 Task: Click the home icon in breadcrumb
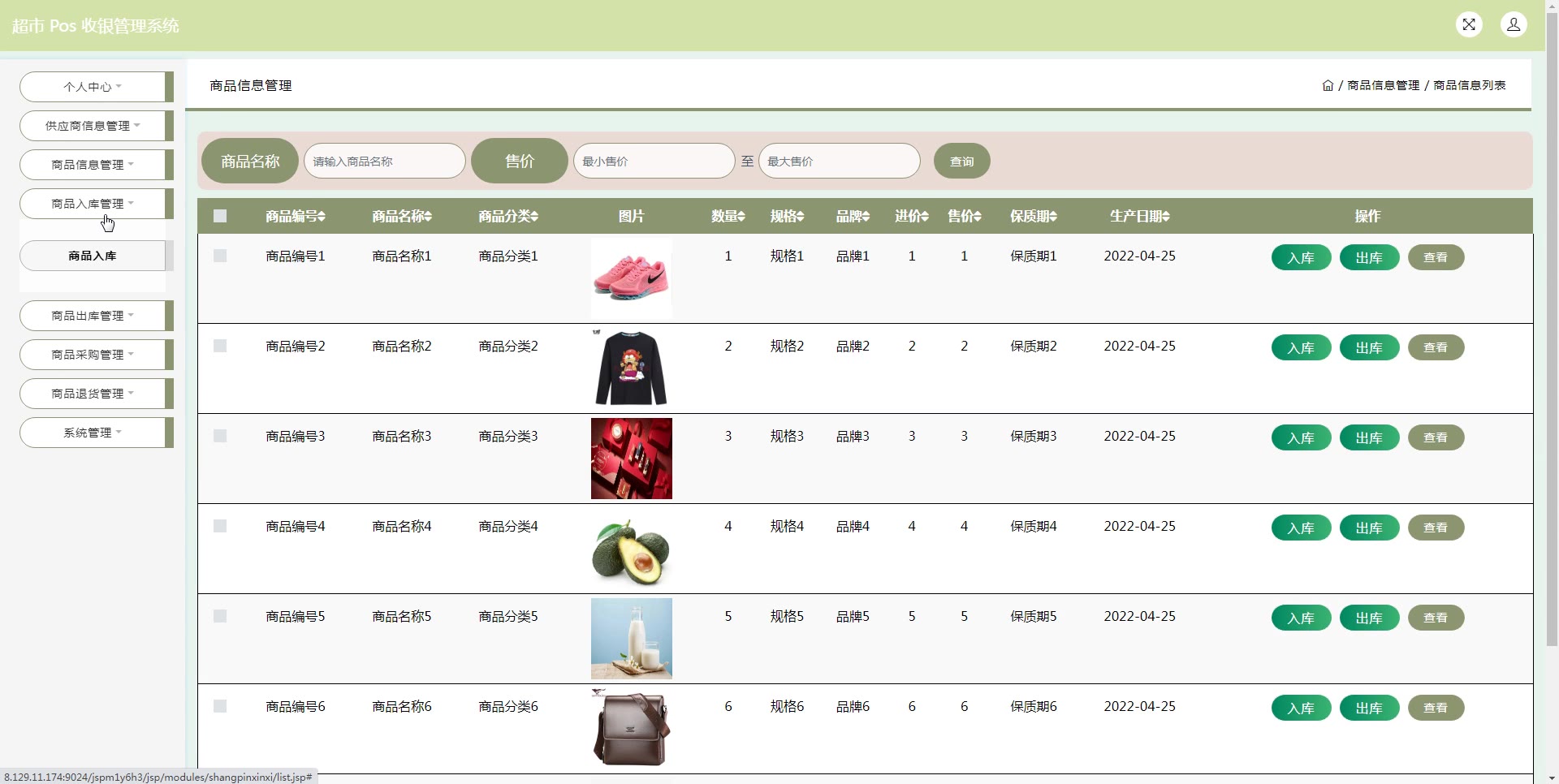coord(1328,85)
